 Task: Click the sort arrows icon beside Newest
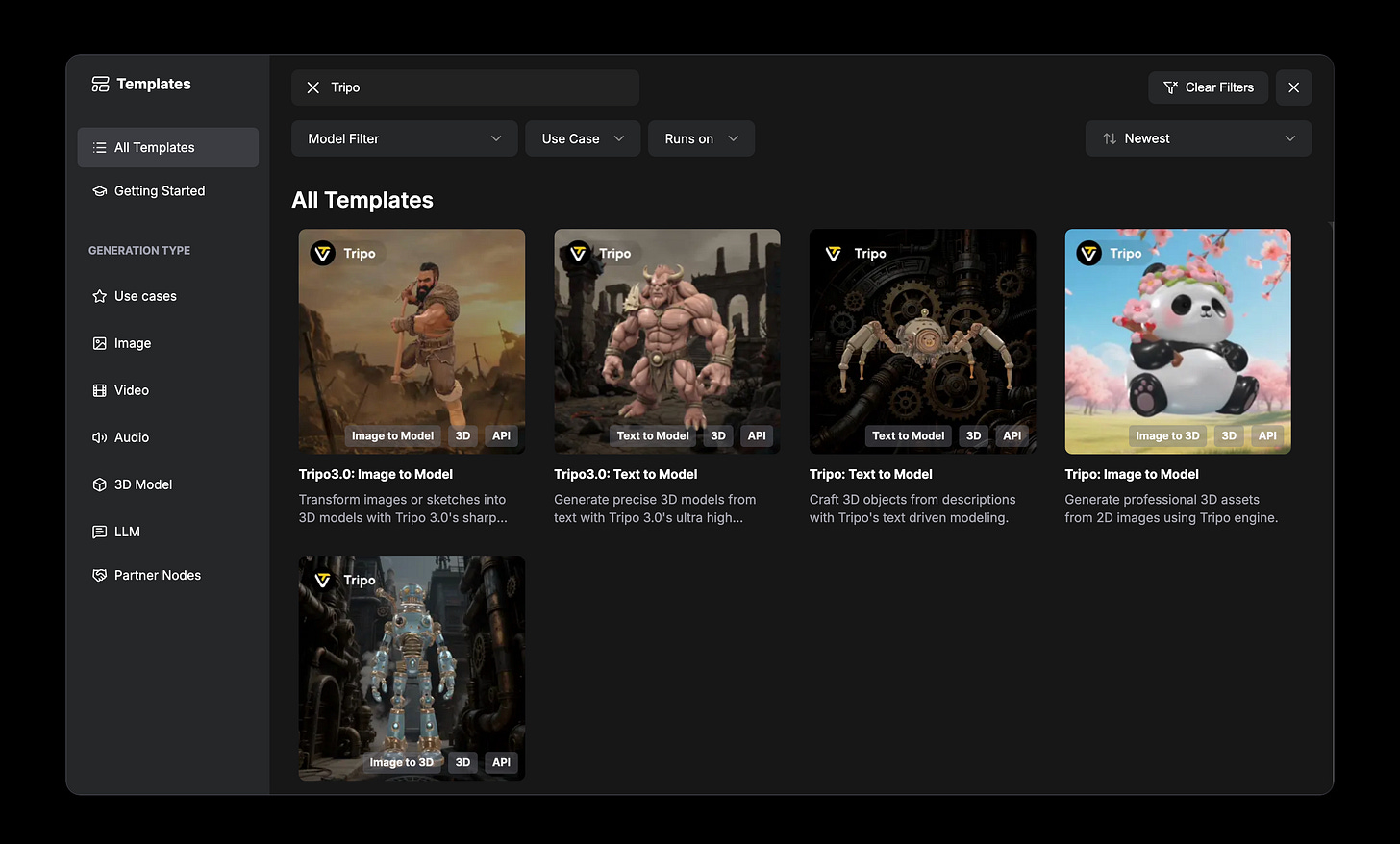tap(1110, 138)
